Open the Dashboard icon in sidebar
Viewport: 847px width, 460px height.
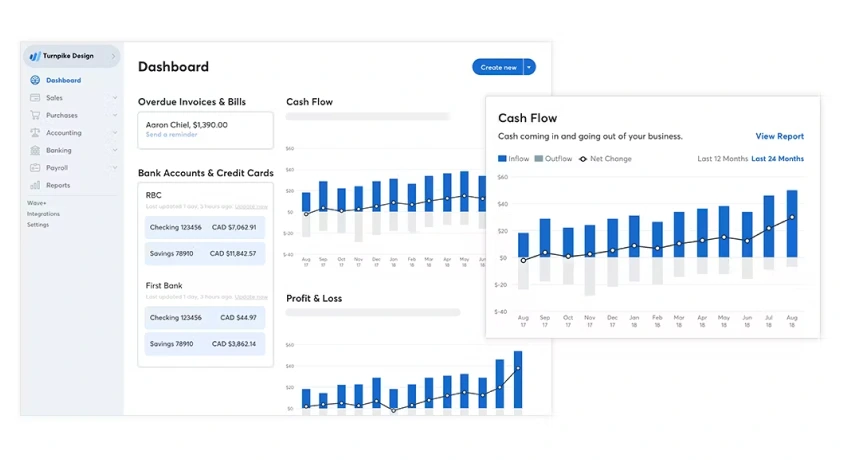[x=35, y=80]
